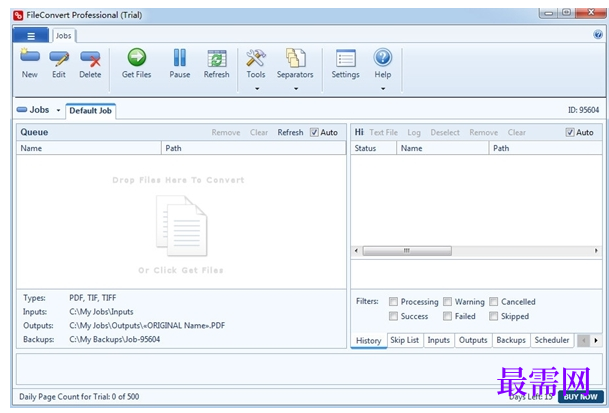Click Deselect in the history header
This screenshot has height=413, width=609.
pyautogui.click(x=445, y=132)
